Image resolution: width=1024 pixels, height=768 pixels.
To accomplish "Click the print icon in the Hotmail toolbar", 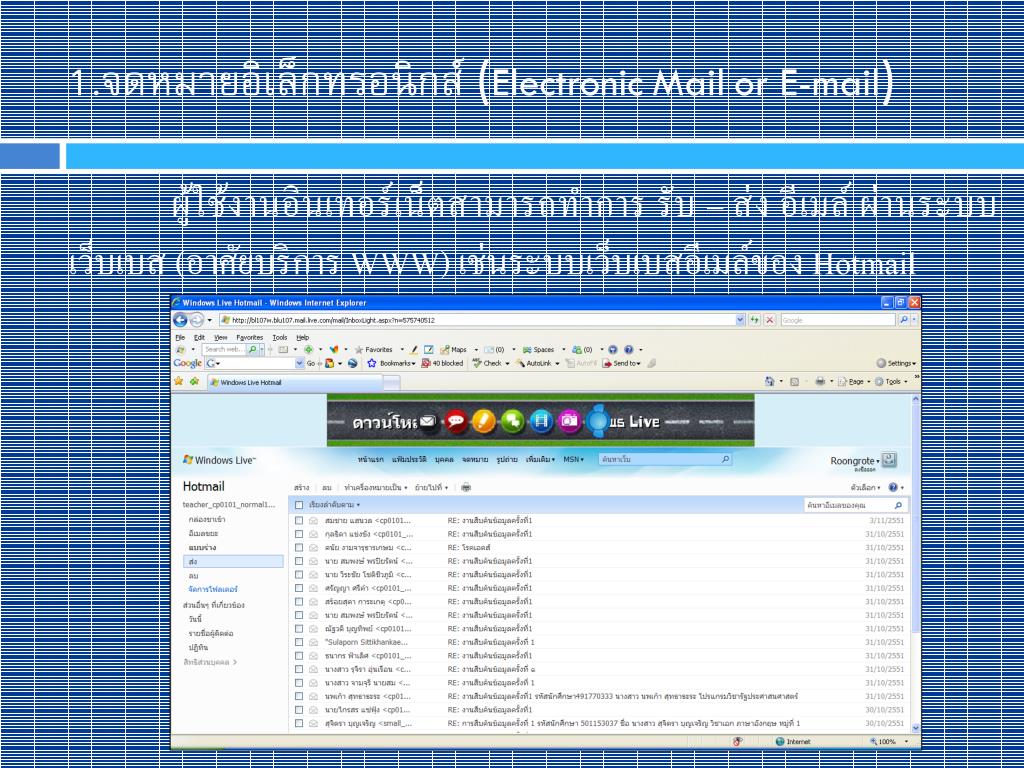I will coord(466,487).
